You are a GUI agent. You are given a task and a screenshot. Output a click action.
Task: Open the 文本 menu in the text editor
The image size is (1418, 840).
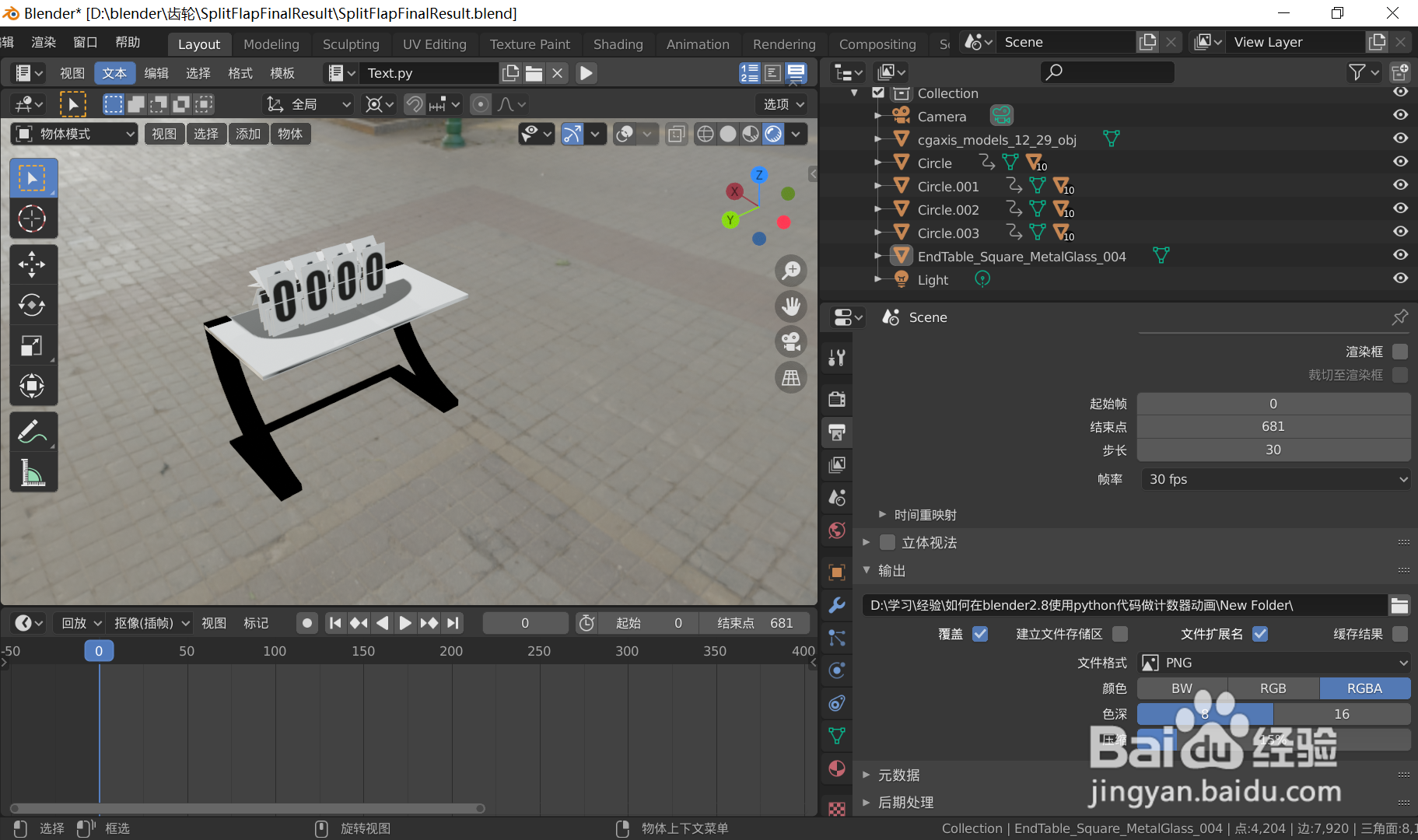(114, 72)
